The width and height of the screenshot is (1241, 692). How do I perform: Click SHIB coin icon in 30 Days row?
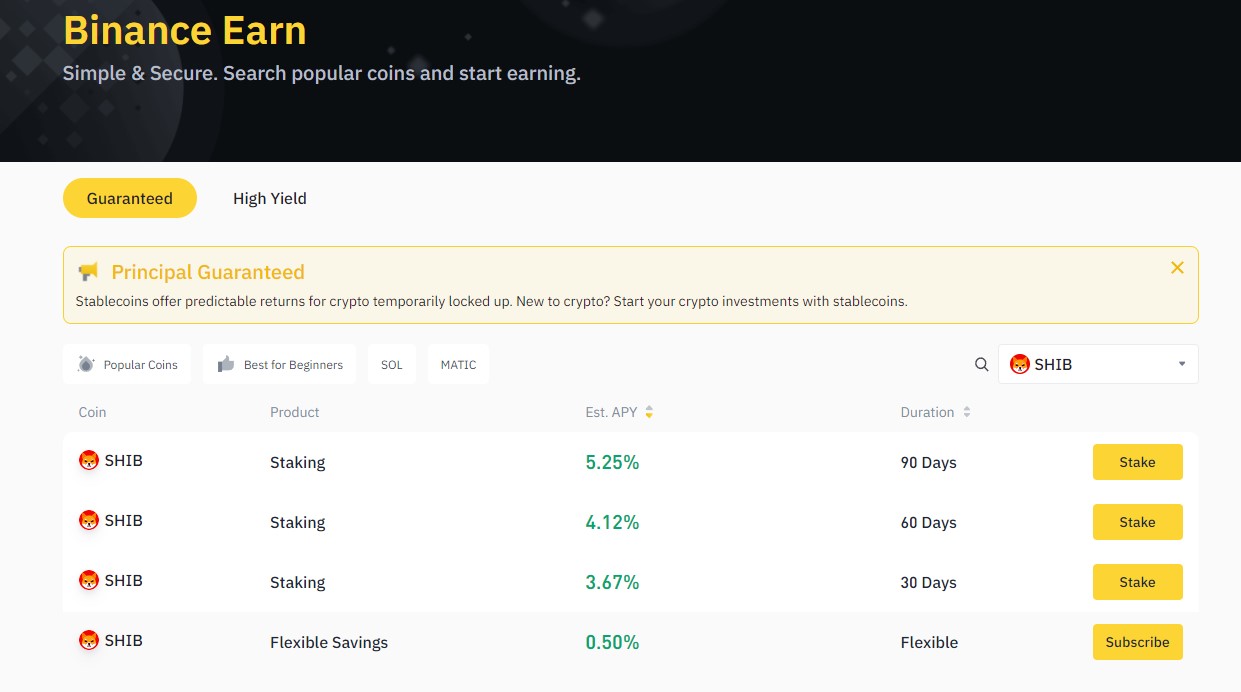[89, 581]
